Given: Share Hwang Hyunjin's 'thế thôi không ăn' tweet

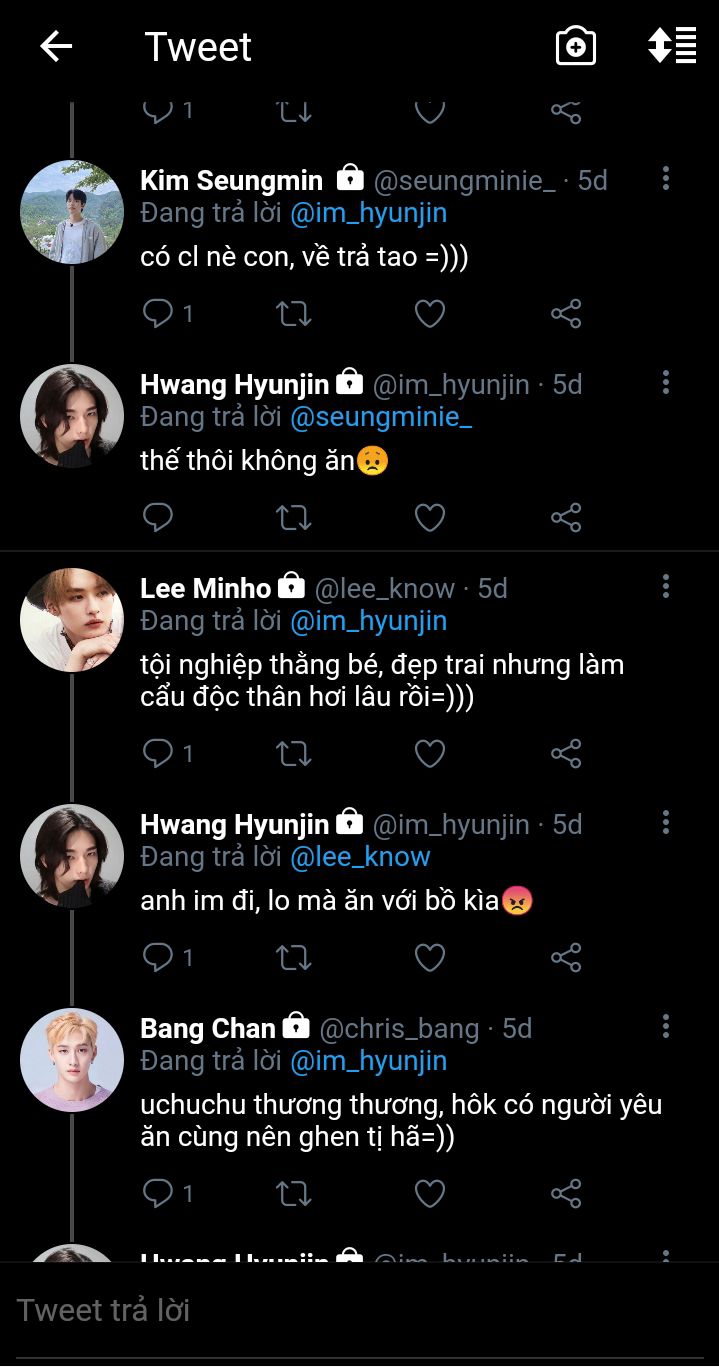Looking at the screenshot, I should 566,518.
